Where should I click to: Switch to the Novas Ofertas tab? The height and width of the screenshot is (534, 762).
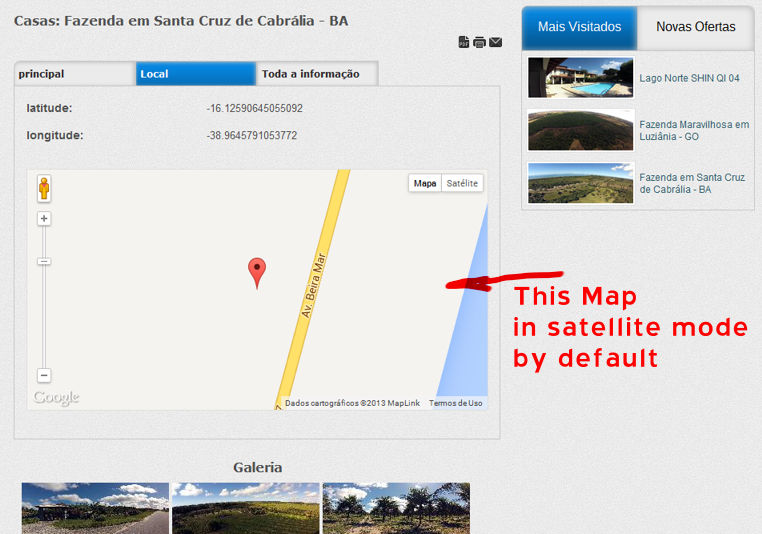pos(695,27)
